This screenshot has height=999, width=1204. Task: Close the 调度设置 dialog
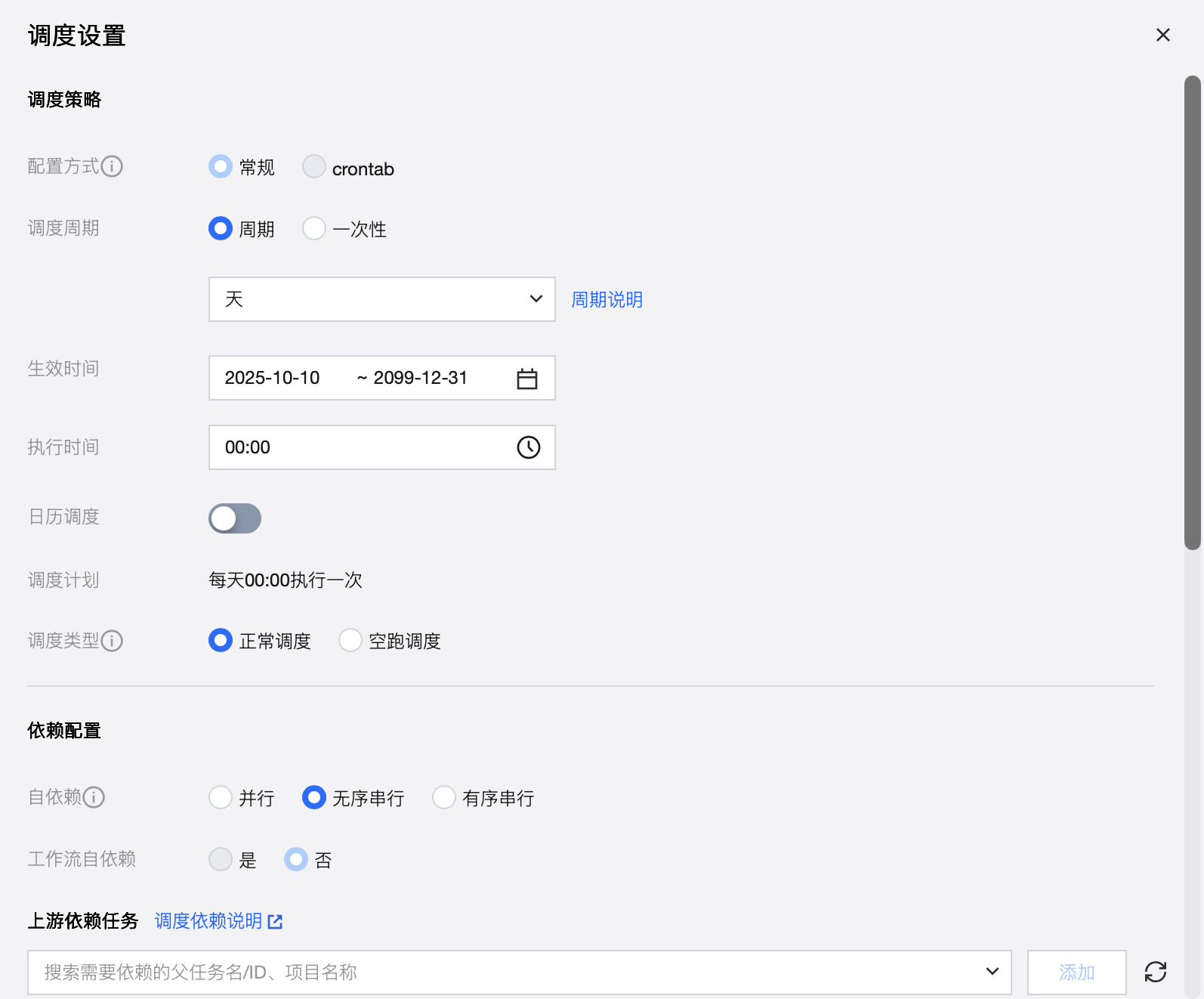pos(1162,35)
